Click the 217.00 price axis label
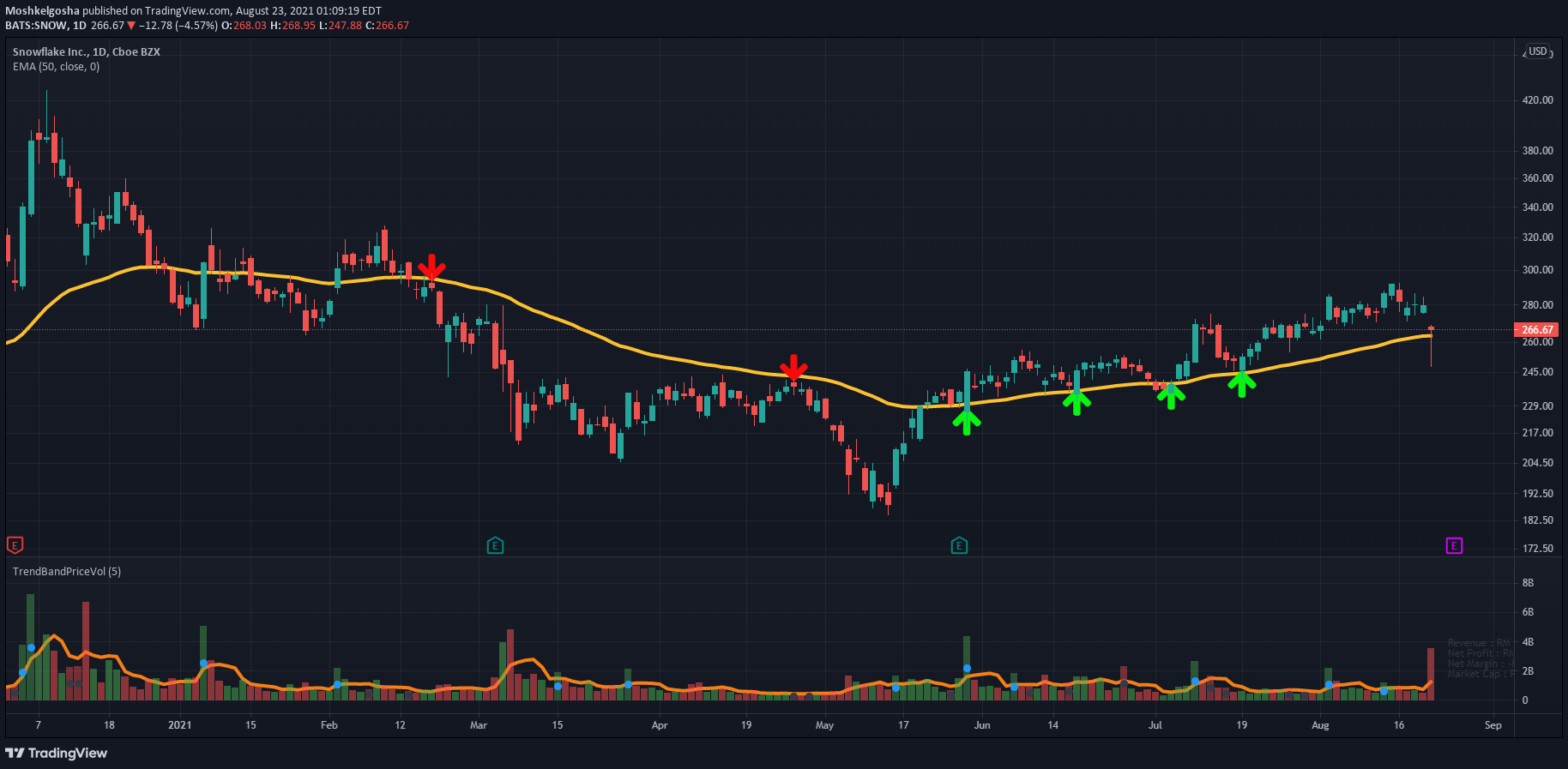Image resolution: width=1568 pixels, height=769 pixels. (1538, 433)
